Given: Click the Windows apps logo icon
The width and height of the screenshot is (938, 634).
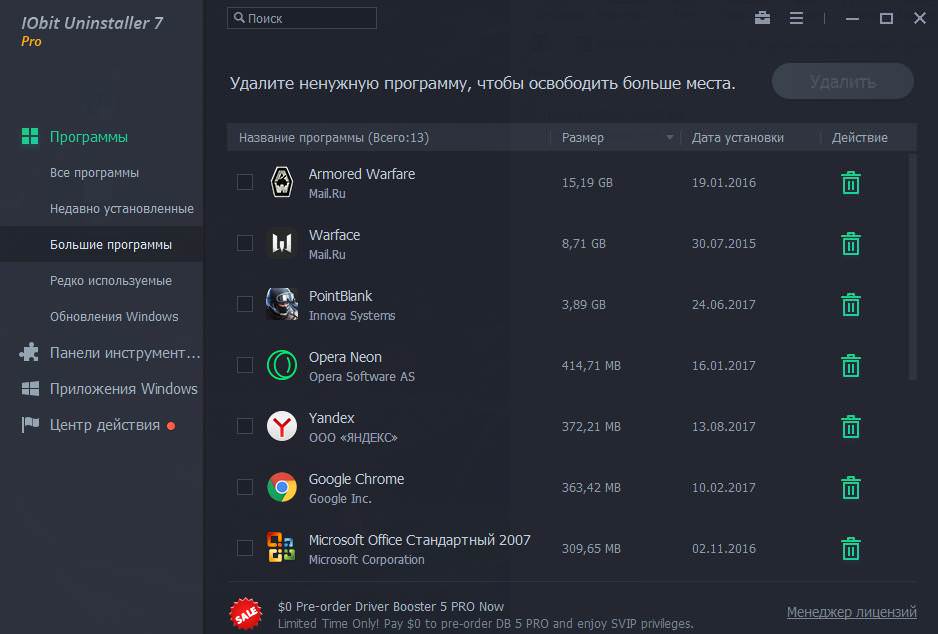Looking at the screenshot, I should pyautogui.click(x=30, y=389).
